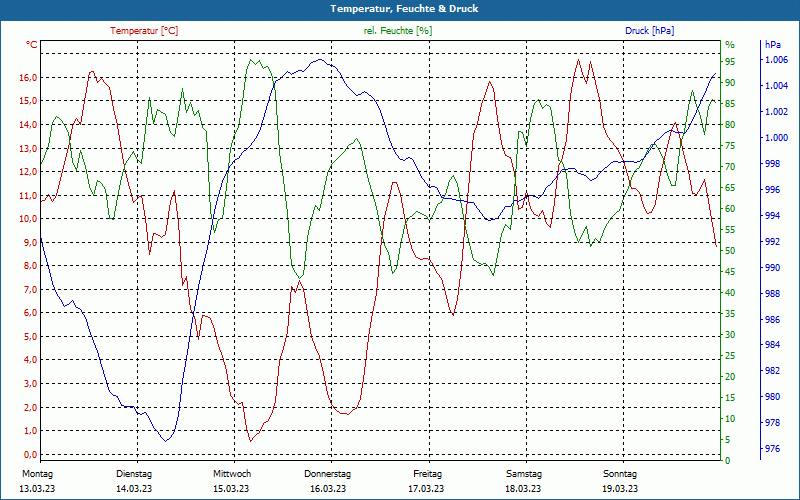Click the 7,0 temperature axis value

tap(31, 290)
